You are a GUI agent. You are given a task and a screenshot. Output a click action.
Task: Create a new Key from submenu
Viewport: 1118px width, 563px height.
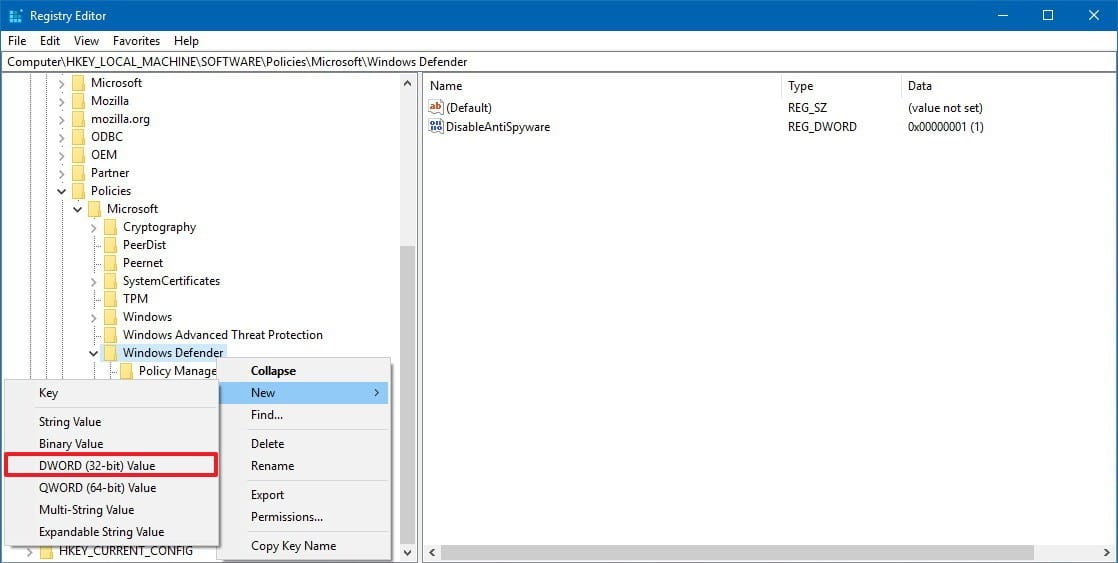(111, 393)
